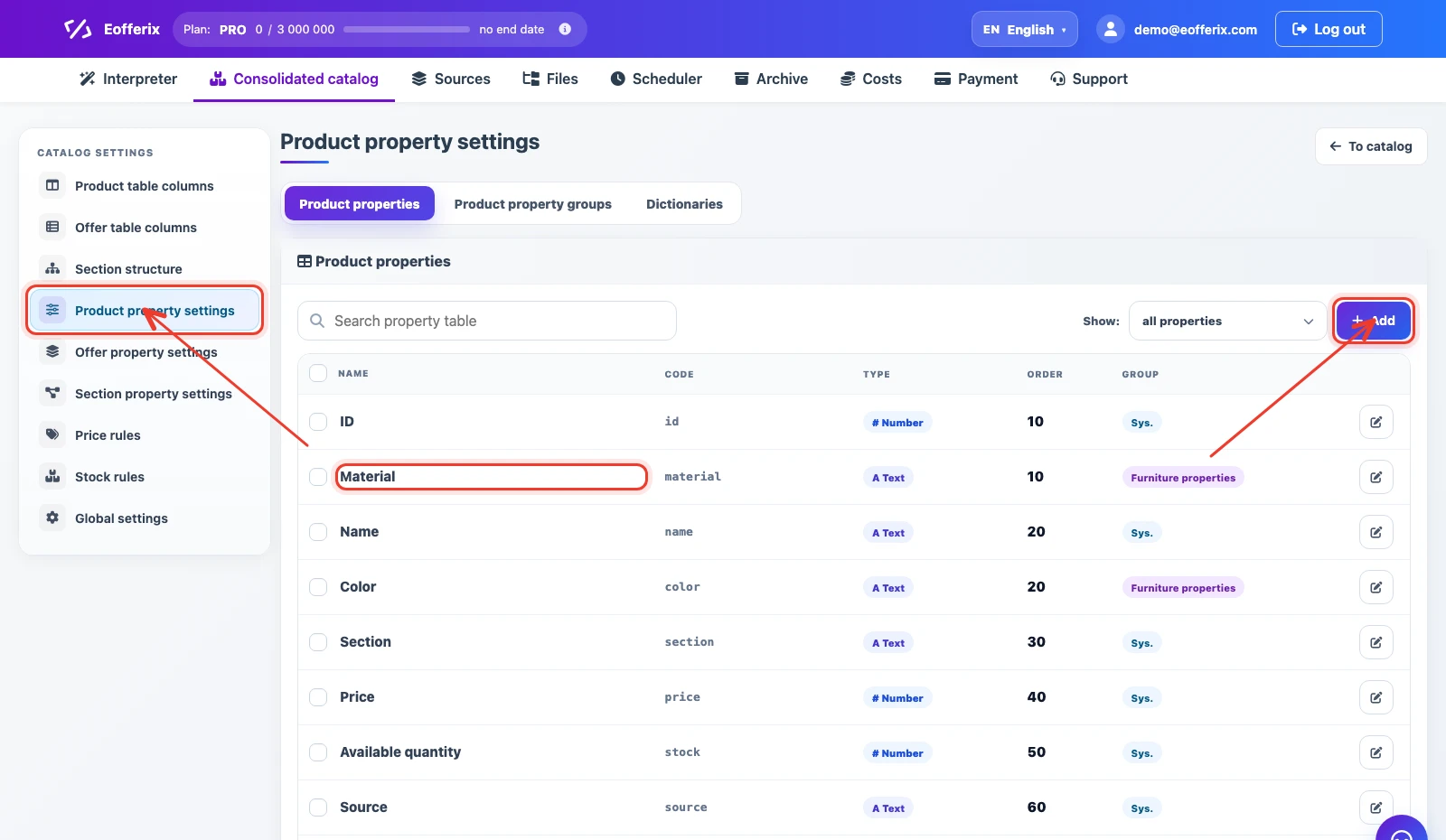Click the ORDER column header

coord(1045,374)
